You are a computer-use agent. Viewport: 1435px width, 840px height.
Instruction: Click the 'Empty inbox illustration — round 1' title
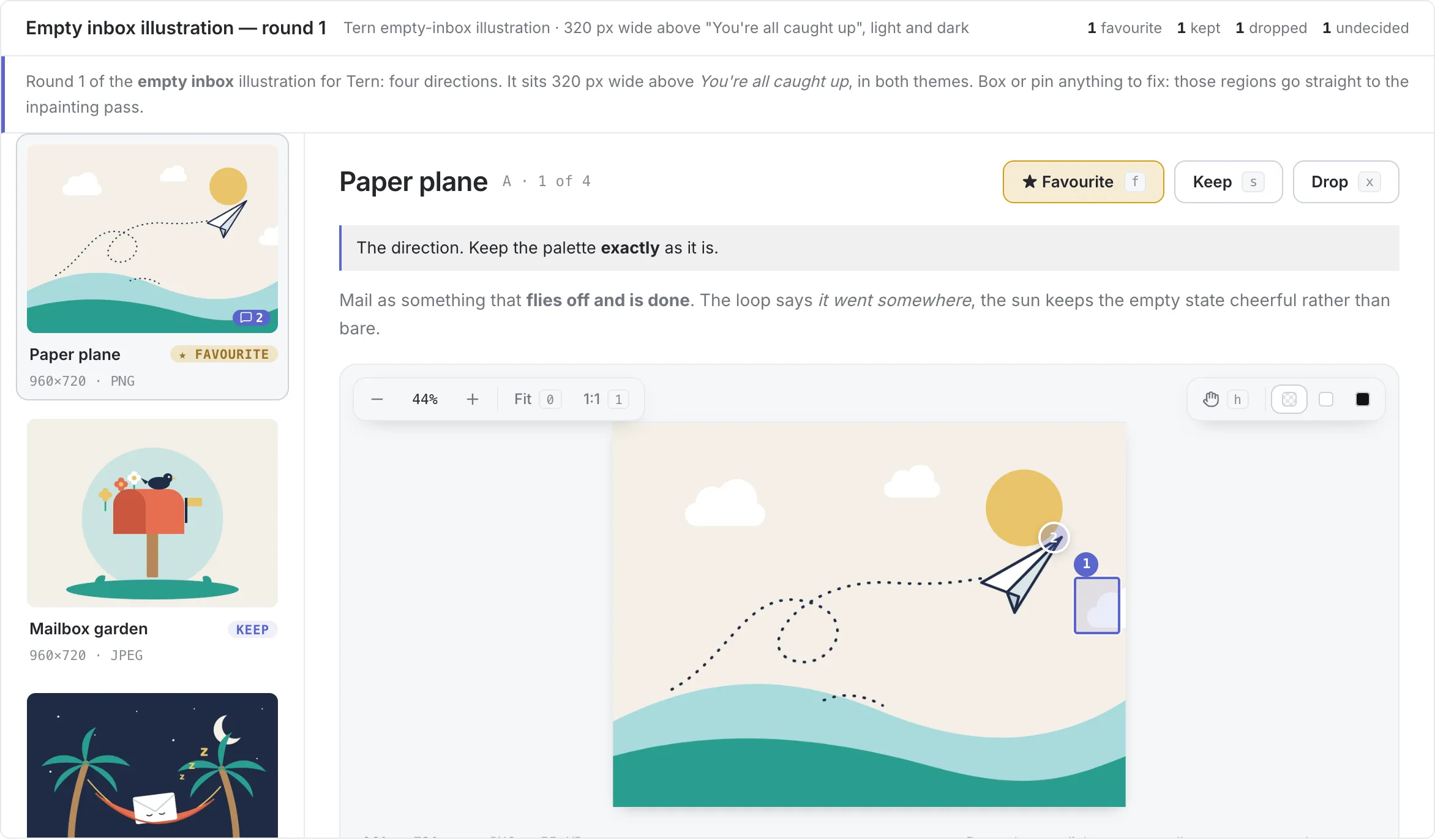click(x=176, y=28)
